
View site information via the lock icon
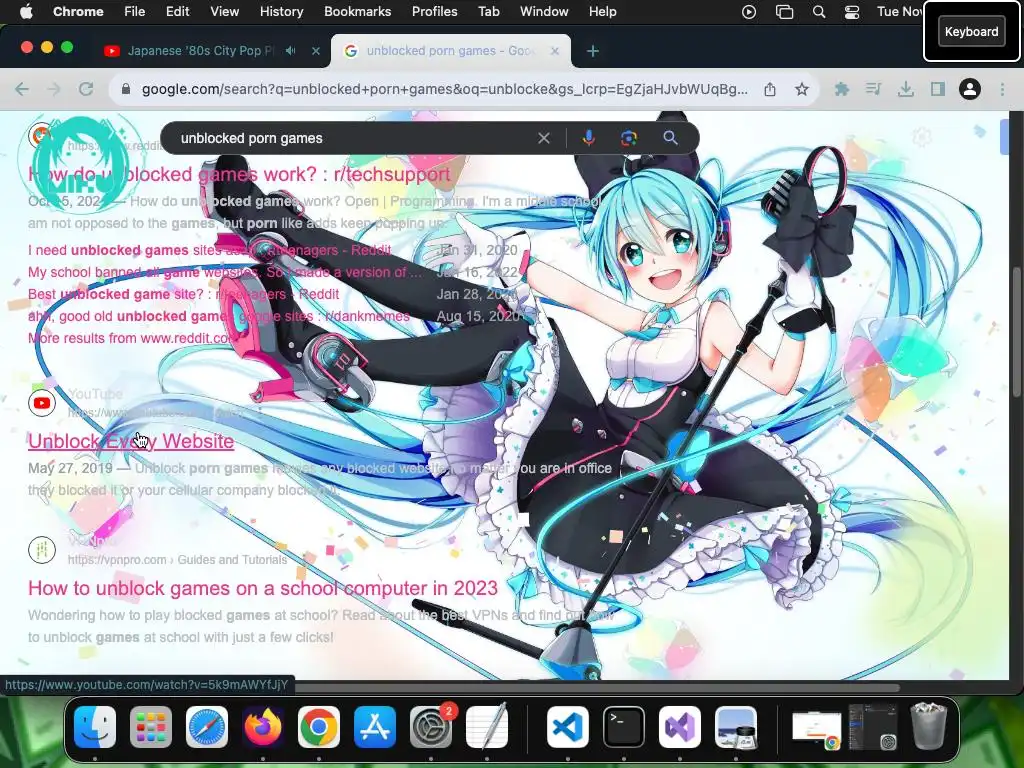click(x=125, y=89)
